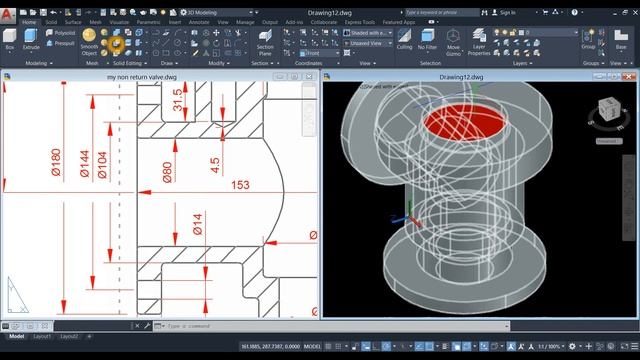
Task: Activate the Polysolid tool
Action: (61, 33)
